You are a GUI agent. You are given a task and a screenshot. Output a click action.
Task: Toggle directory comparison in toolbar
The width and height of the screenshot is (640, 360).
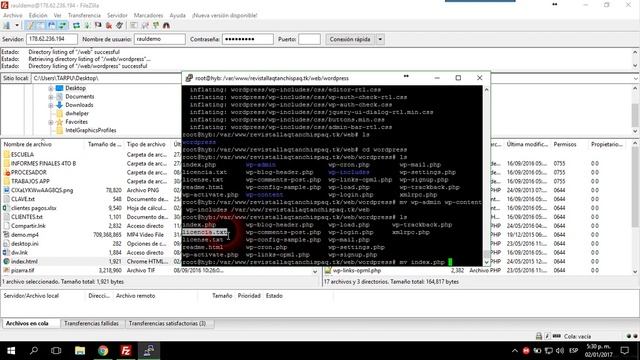pos(145,25)
